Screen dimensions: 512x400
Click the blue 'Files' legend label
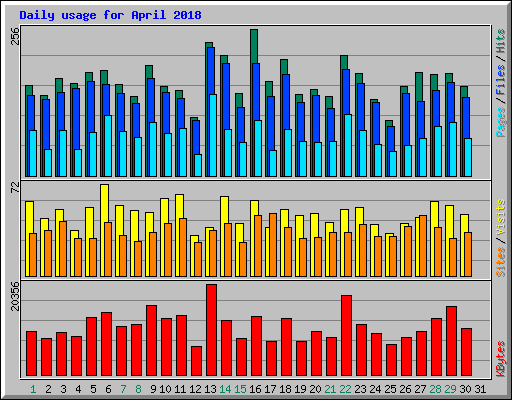tap(500, 80)
